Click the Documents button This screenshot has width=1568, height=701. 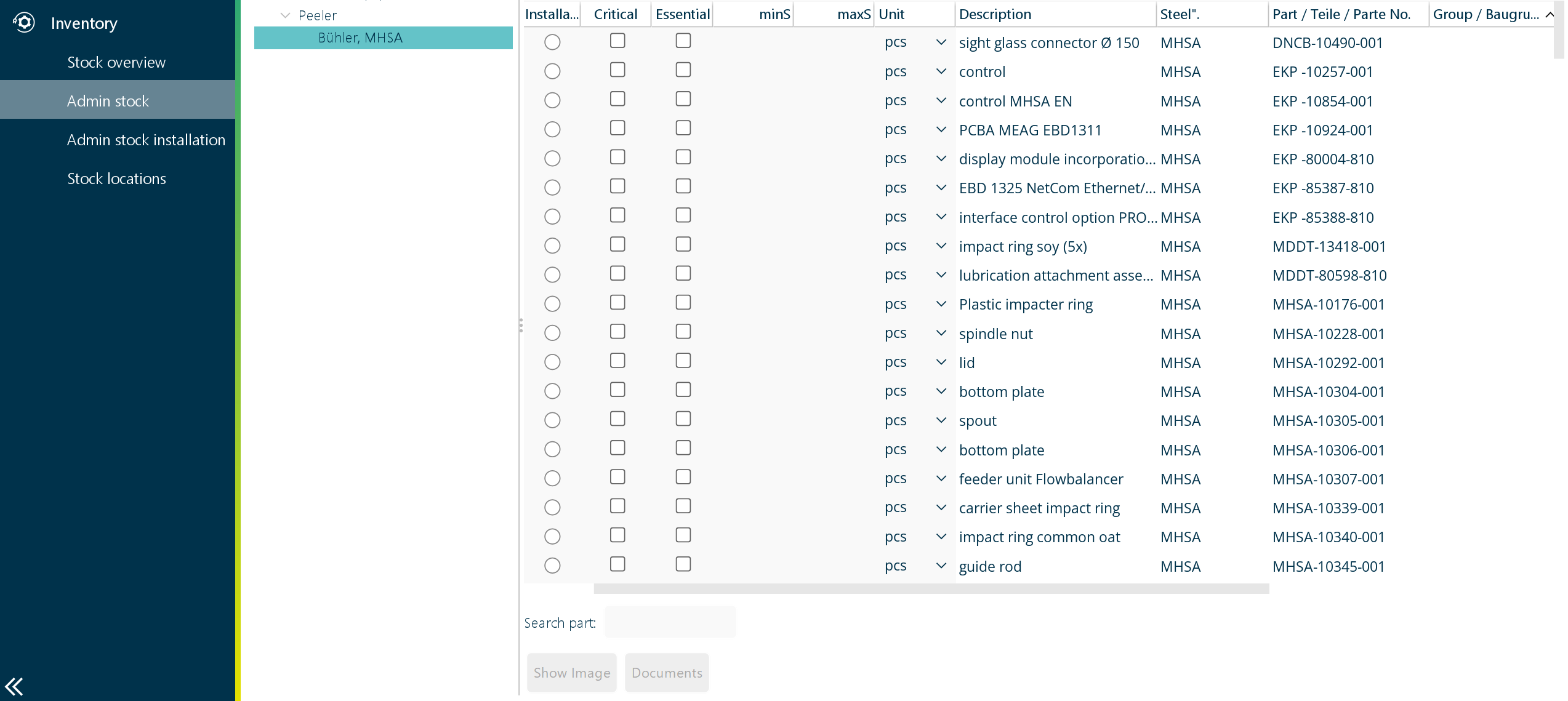(667, 673)
